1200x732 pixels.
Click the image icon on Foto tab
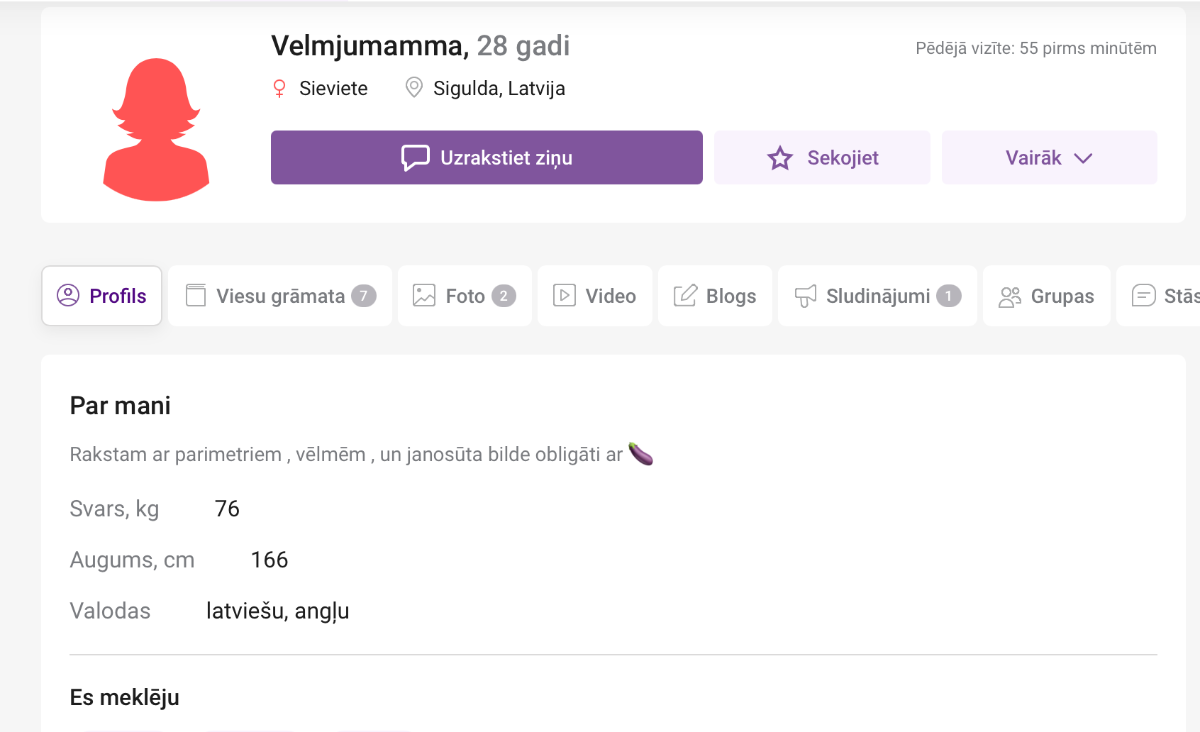[424, 296]
